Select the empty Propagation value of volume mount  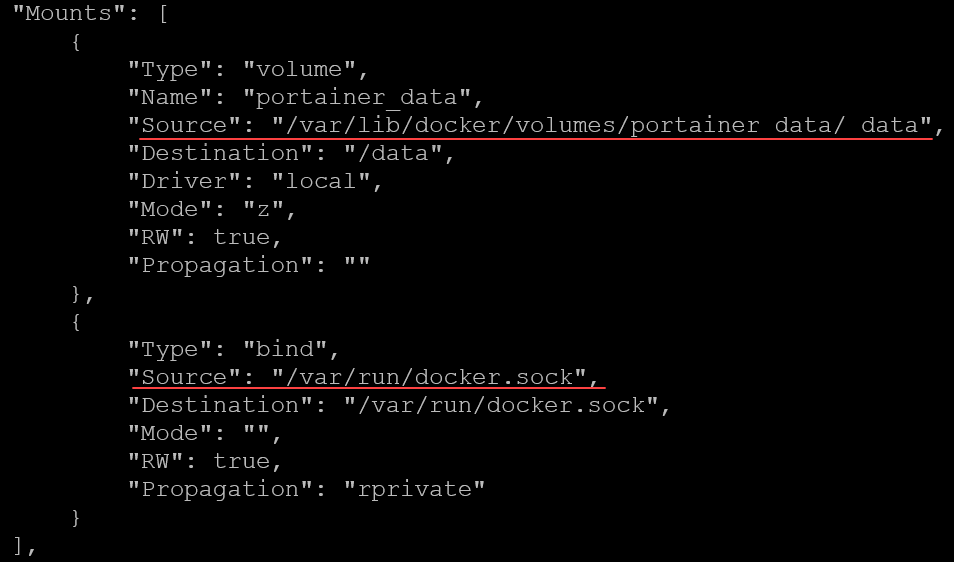[x=357, y=266]
